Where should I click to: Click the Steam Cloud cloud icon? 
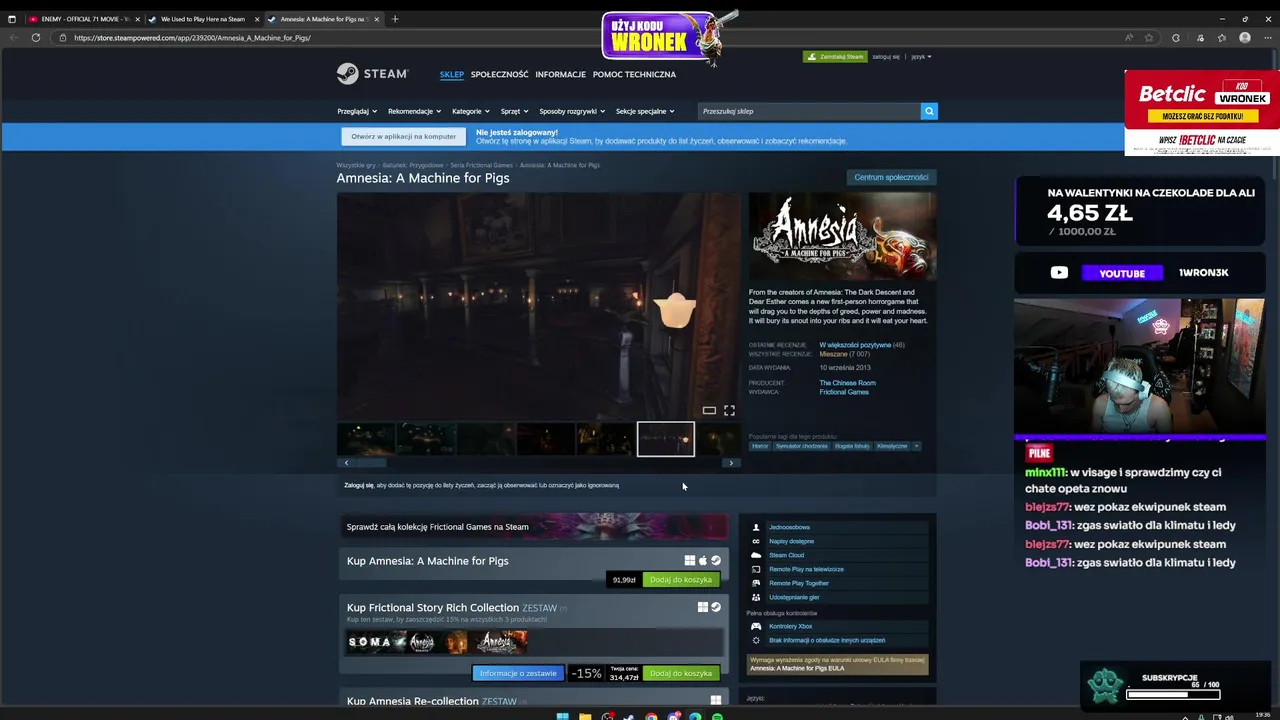[756, 555]
